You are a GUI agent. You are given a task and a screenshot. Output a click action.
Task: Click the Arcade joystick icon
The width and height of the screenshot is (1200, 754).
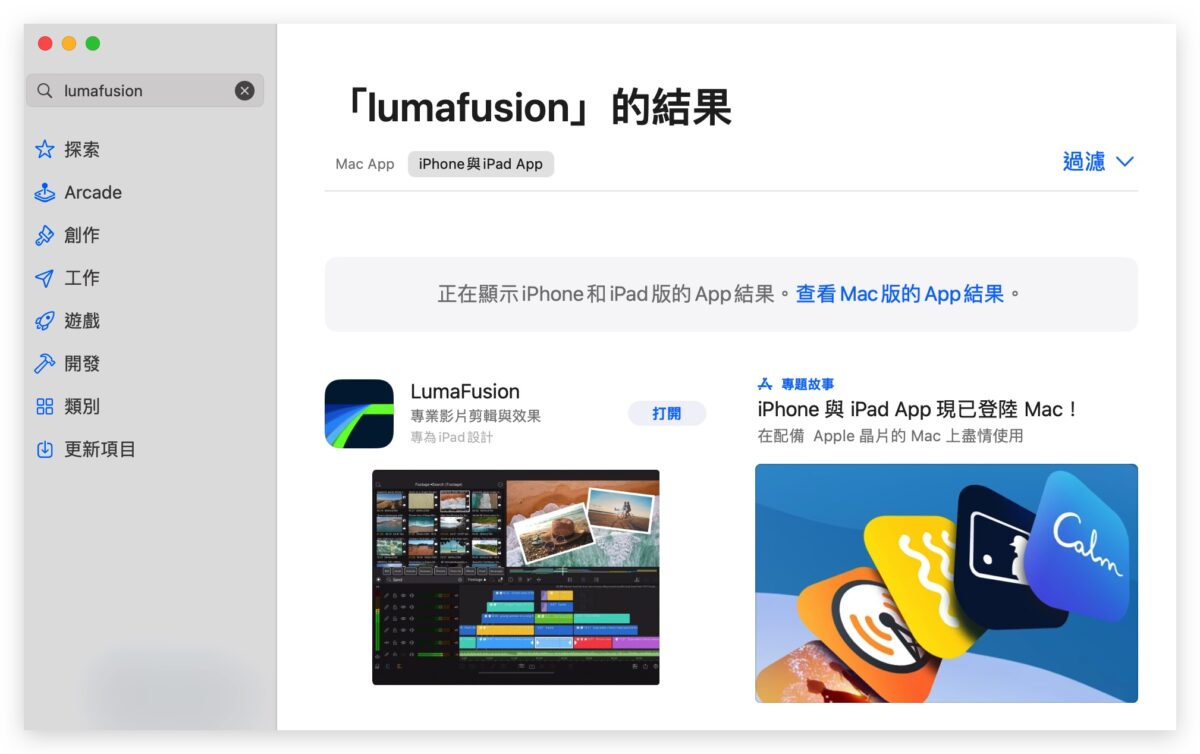45,193
